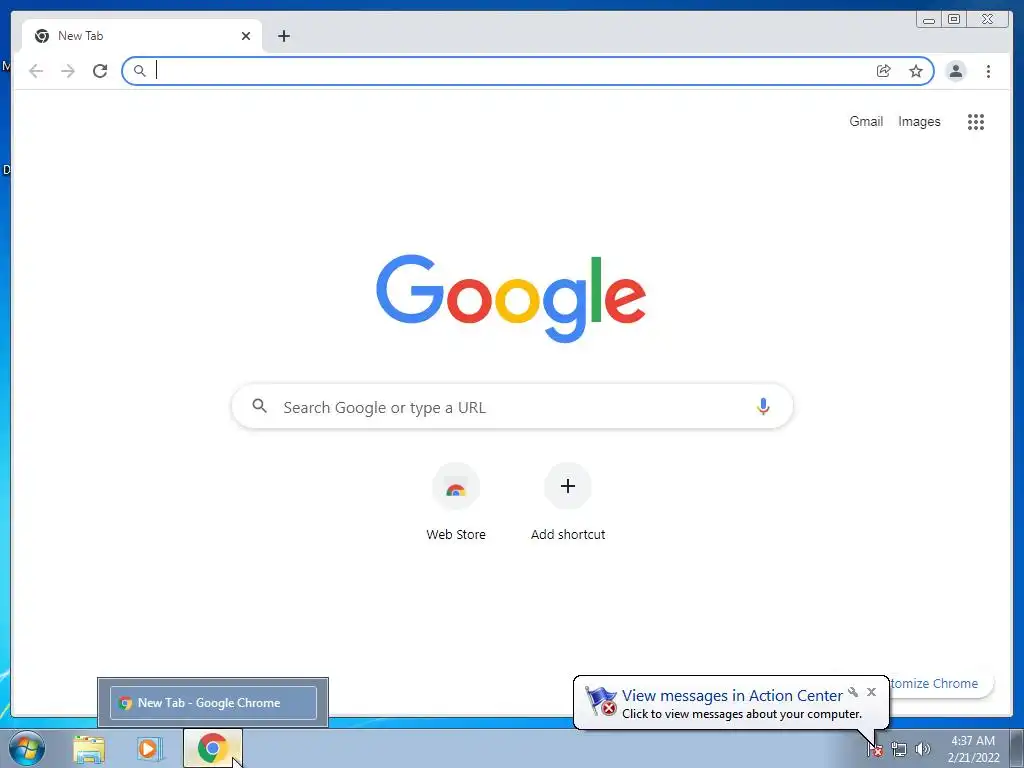Screen dimensions: 1024x768
Task: Close the New Tab tab
Action: [246, 36]
